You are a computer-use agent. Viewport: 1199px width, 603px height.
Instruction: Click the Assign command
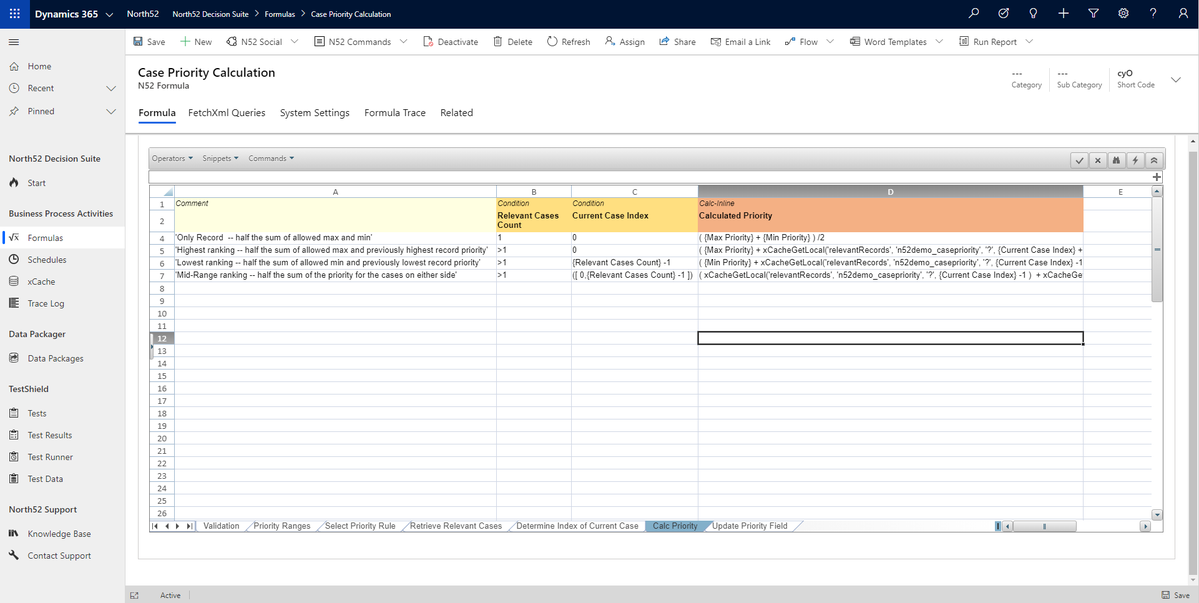point(625,42)
